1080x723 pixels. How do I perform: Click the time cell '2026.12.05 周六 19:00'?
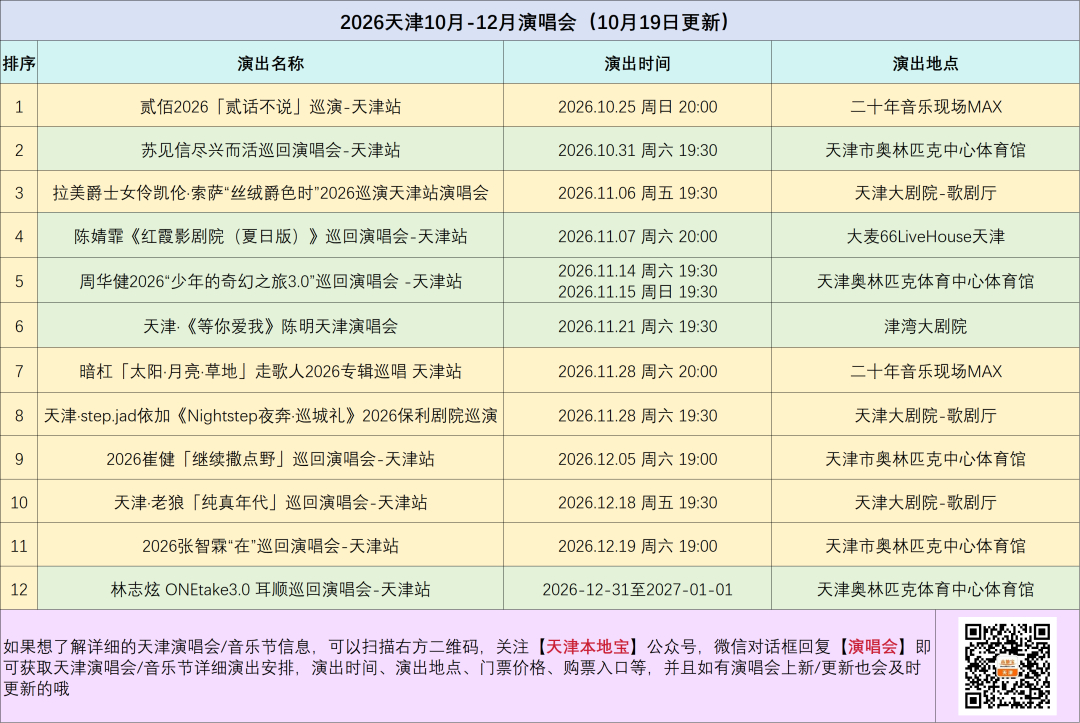(637, 459)
